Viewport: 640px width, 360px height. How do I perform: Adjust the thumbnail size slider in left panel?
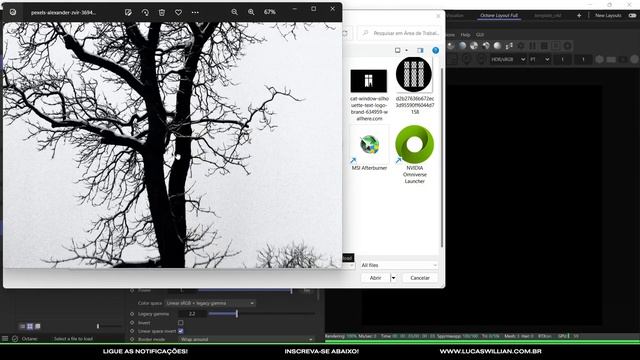pyautogui.click(x=108, y=326)
